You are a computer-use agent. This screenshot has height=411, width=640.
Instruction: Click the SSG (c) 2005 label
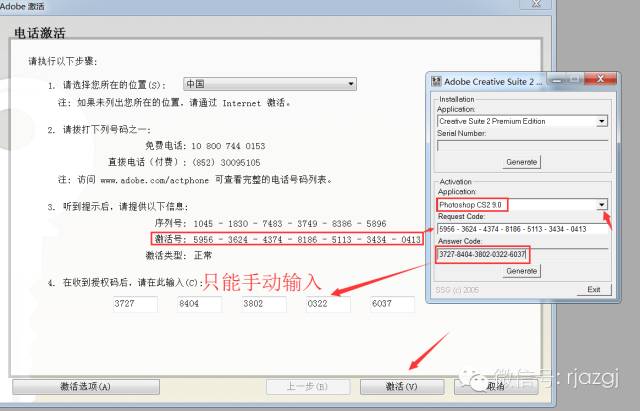pos(457,290)
